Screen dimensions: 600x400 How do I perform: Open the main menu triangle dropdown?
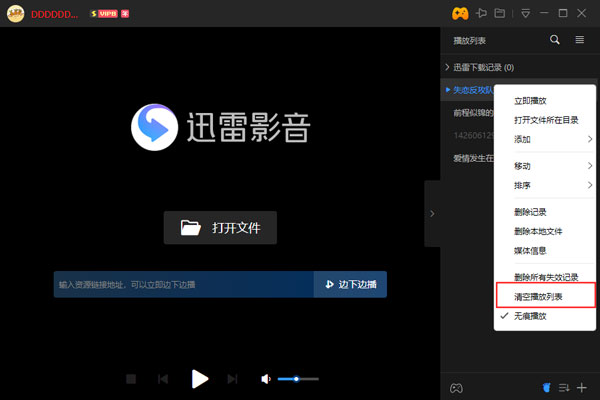(526, 14)
